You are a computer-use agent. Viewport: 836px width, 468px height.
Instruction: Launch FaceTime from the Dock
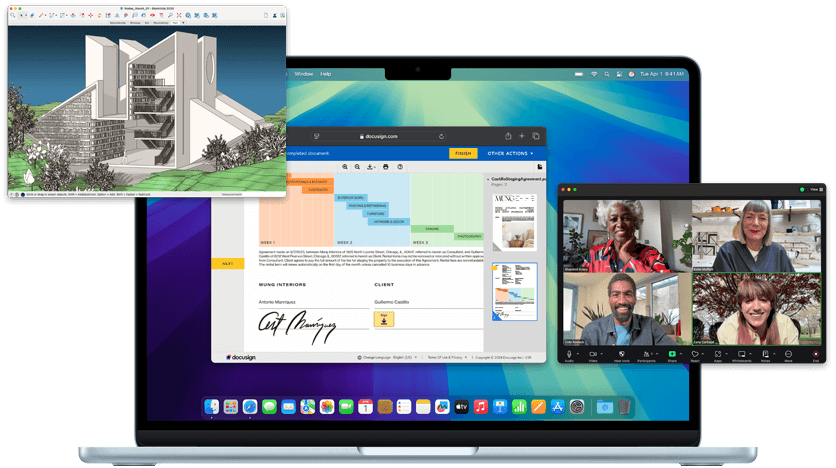[346, 407]
